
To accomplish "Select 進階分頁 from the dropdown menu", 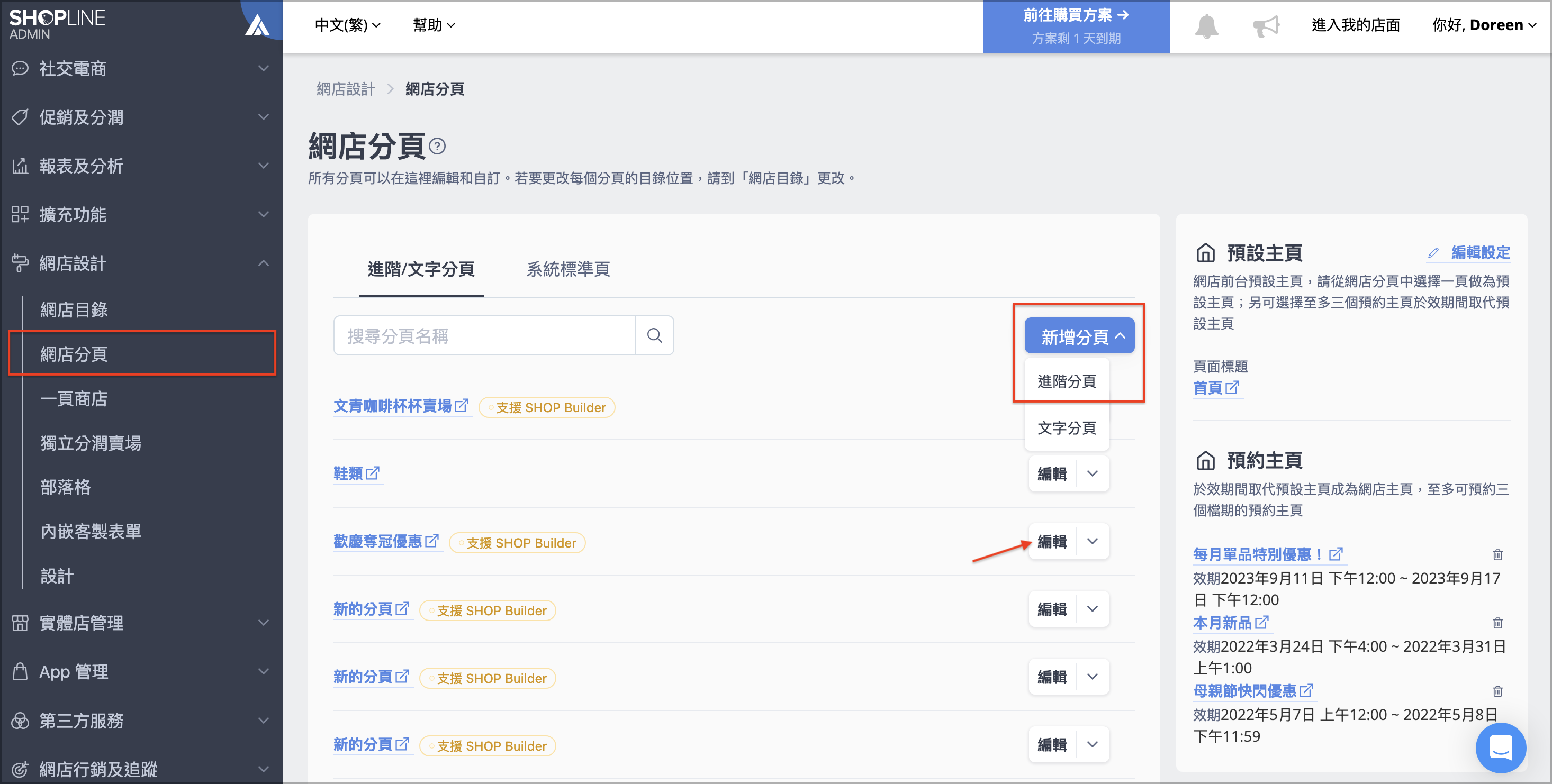I will pyautogui.click(x=1067, y=381).
